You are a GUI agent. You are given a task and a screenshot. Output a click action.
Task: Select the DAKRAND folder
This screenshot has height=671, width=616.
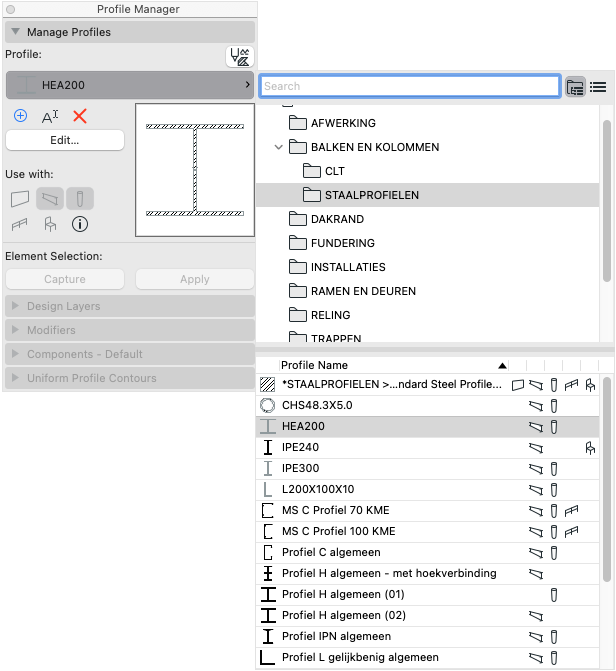[x=427, y=219]
